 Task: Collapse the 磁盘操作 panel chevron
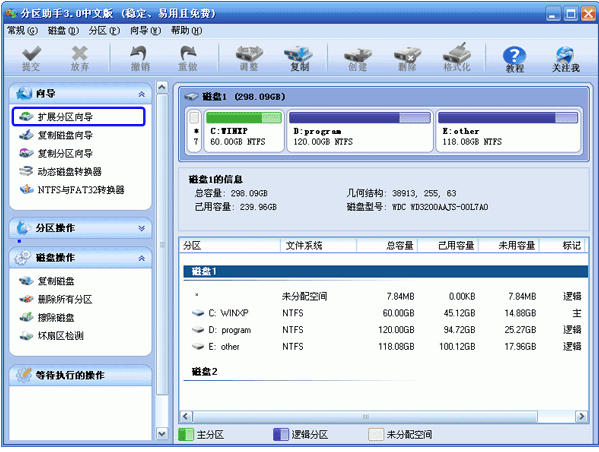[x=141, y=258]
